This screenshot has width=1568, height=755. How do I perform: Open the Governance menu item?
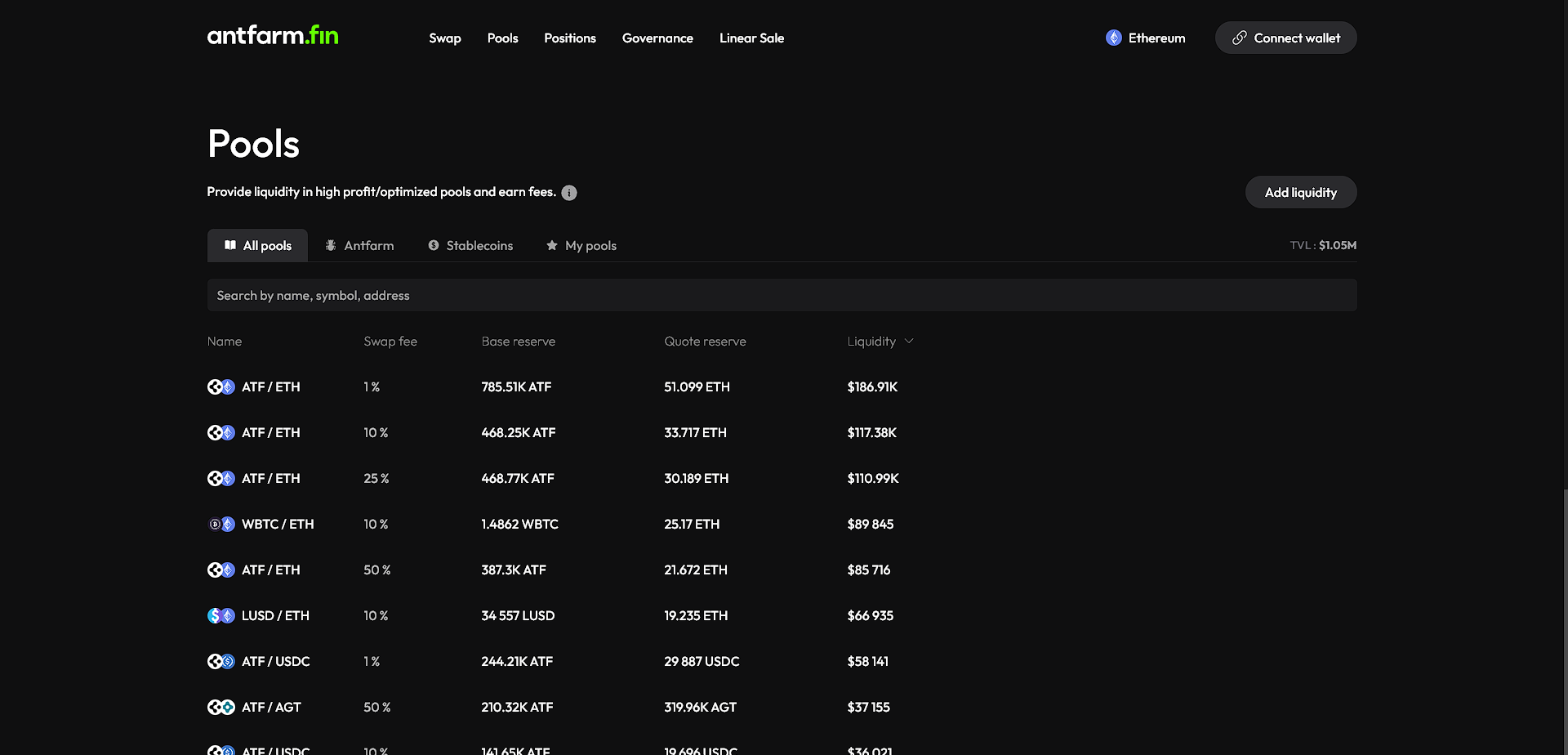click(657, 38)
